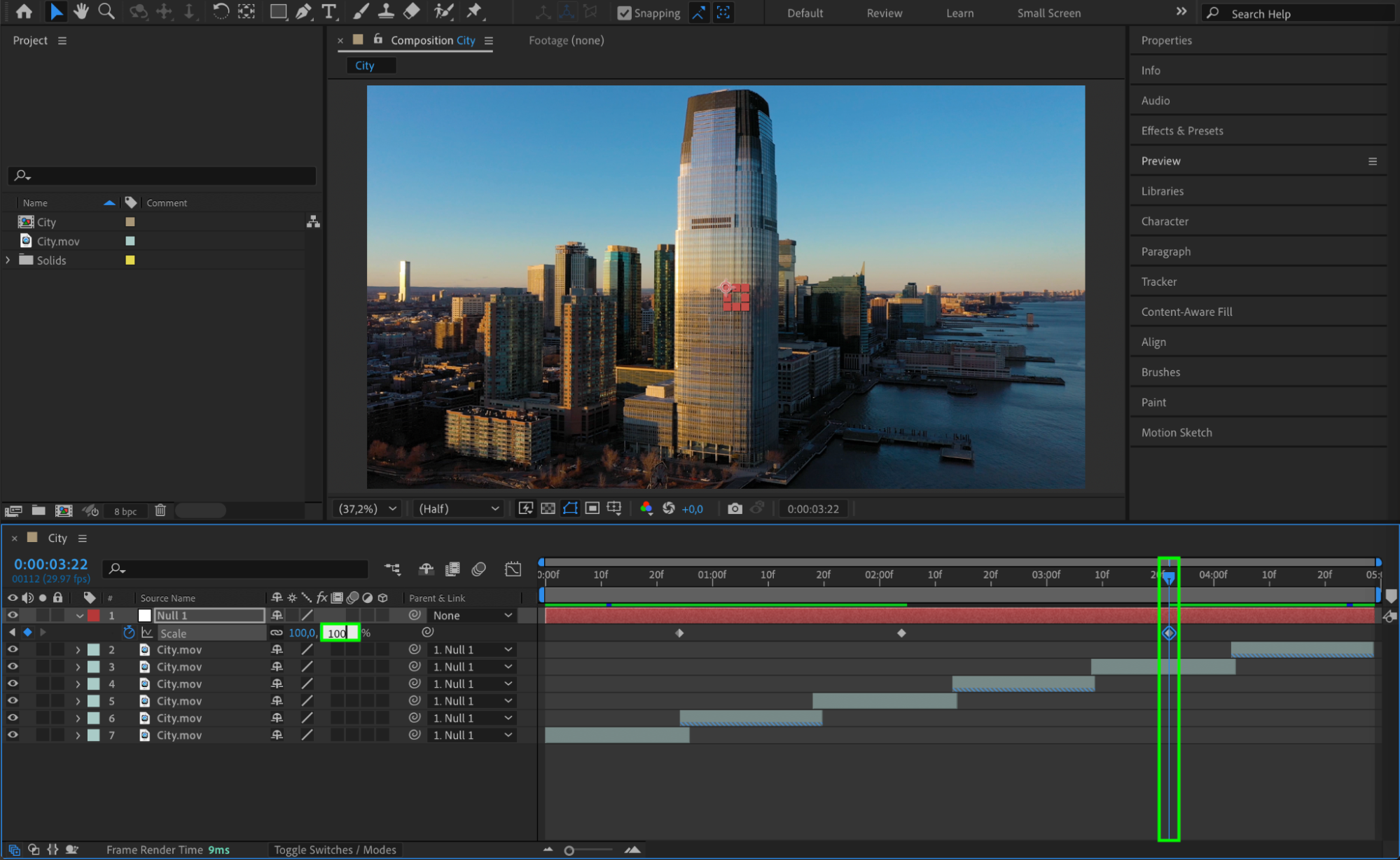Image resolution: width=1400 pixels, height=860 pixels.
Task: Click the Puppet Pin tool
Action: [x=474, y=12]
